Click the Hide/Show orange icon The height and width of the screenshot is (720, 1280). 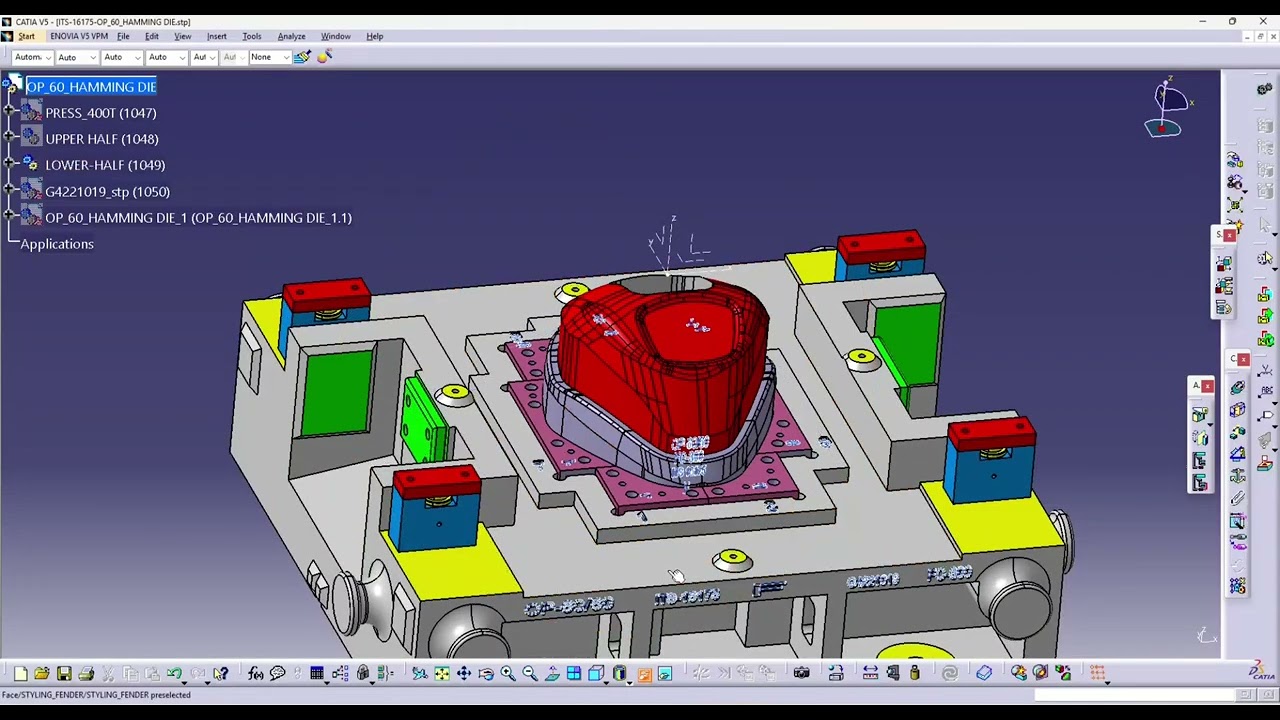[x=644, y=674]
